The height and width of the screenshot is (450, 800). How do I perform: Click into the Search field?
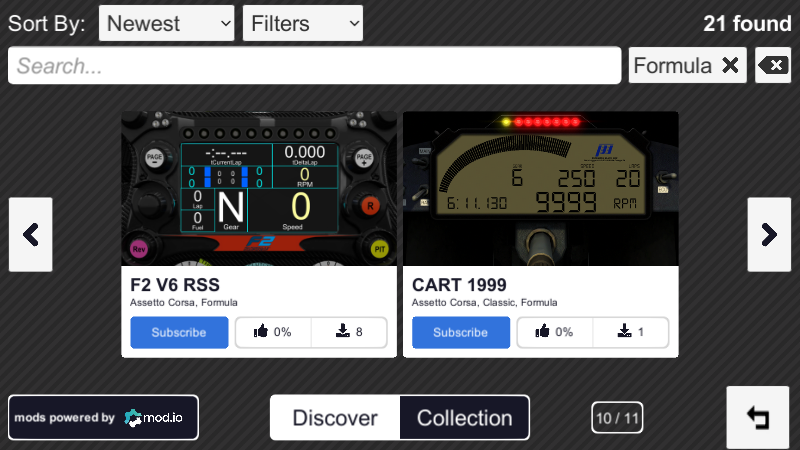point(314,65)
